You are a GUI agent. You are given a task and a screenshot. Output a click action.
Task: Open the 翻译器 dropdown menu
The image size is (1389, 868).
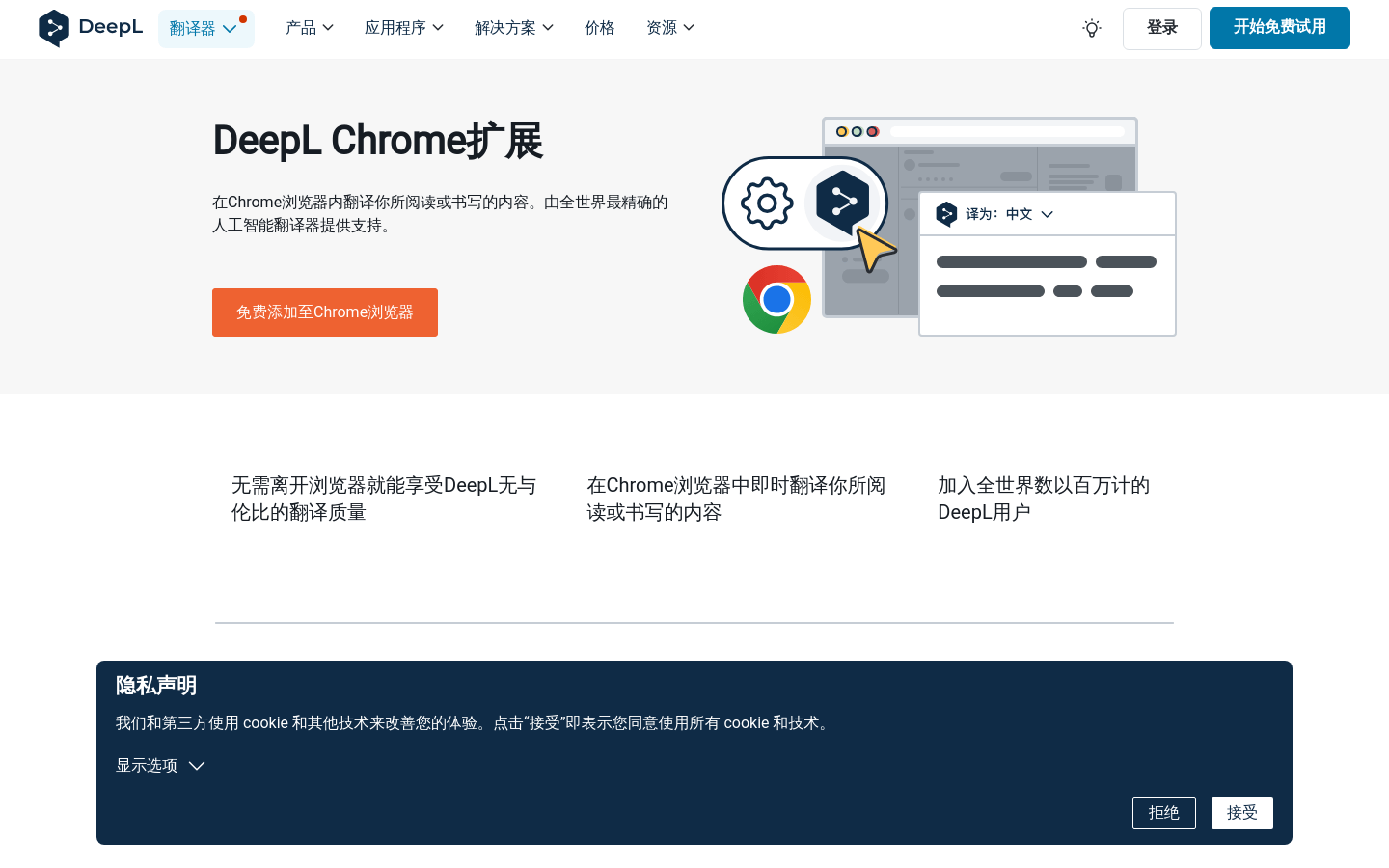[x=205, y=29]
